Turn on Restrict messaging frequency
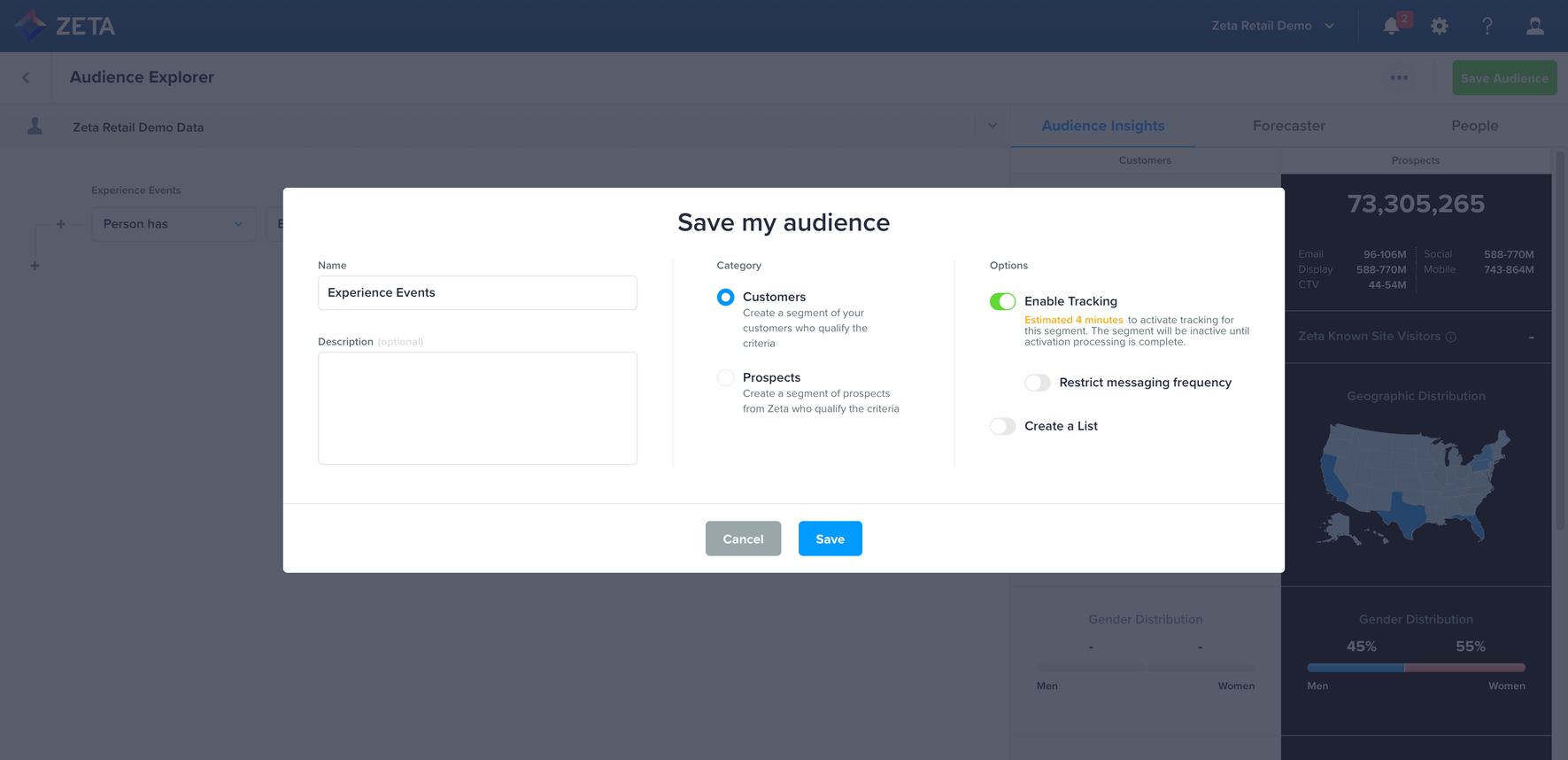Image resolution: width=1568 pixels, height=760 pixels. (1037, 383)
